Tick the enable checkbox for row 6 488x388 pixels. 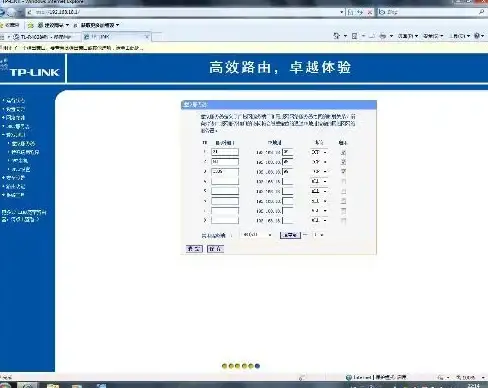point(343,201)
